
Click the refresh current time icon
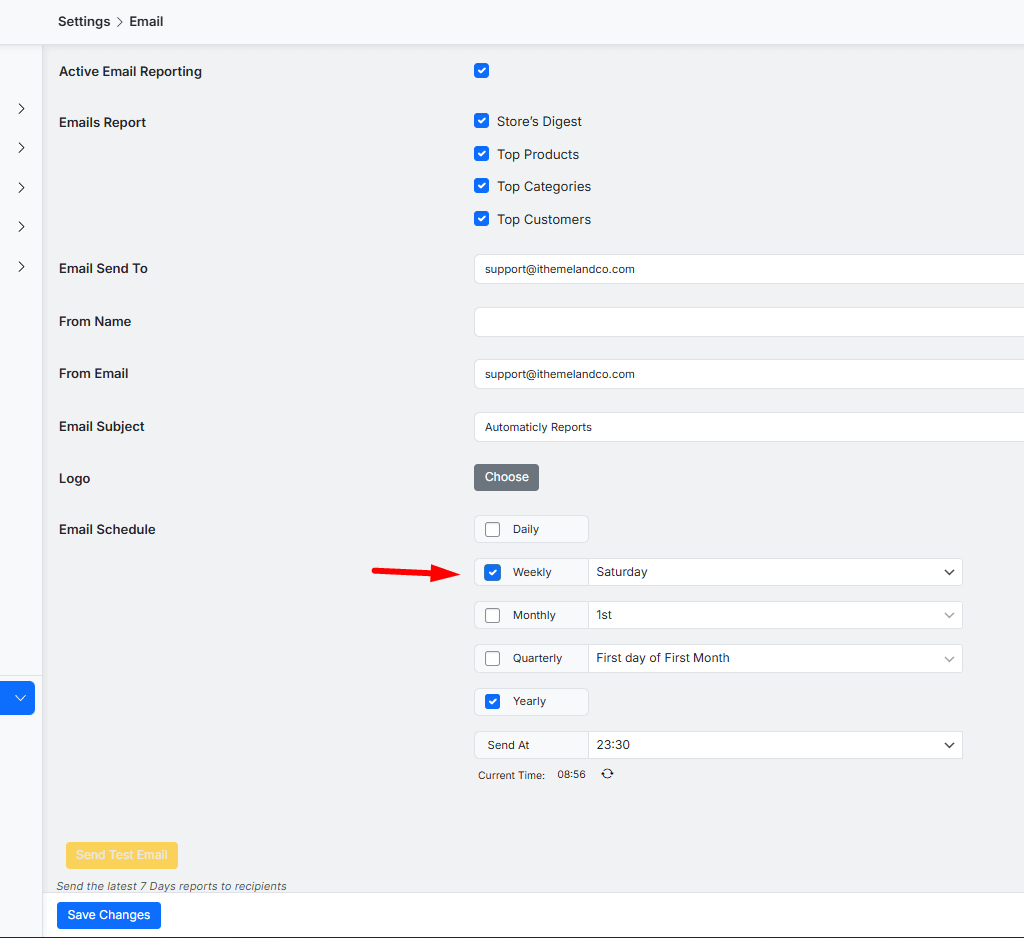(x=607, y=774)
